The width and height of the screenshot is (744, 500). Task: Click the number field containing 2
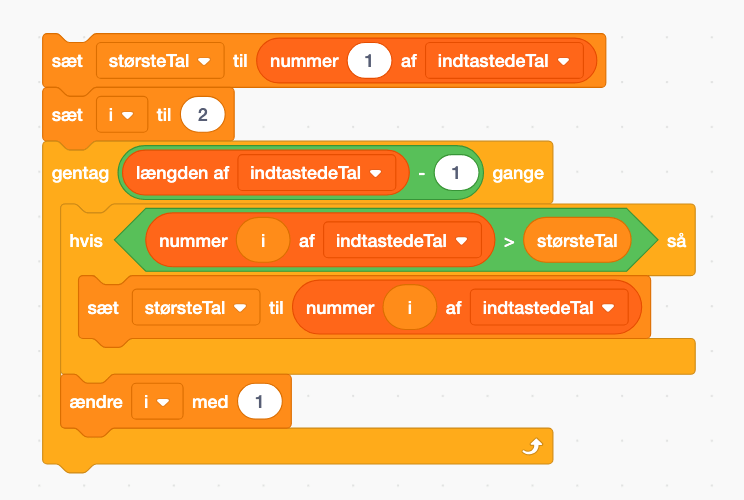pos(203,114)
